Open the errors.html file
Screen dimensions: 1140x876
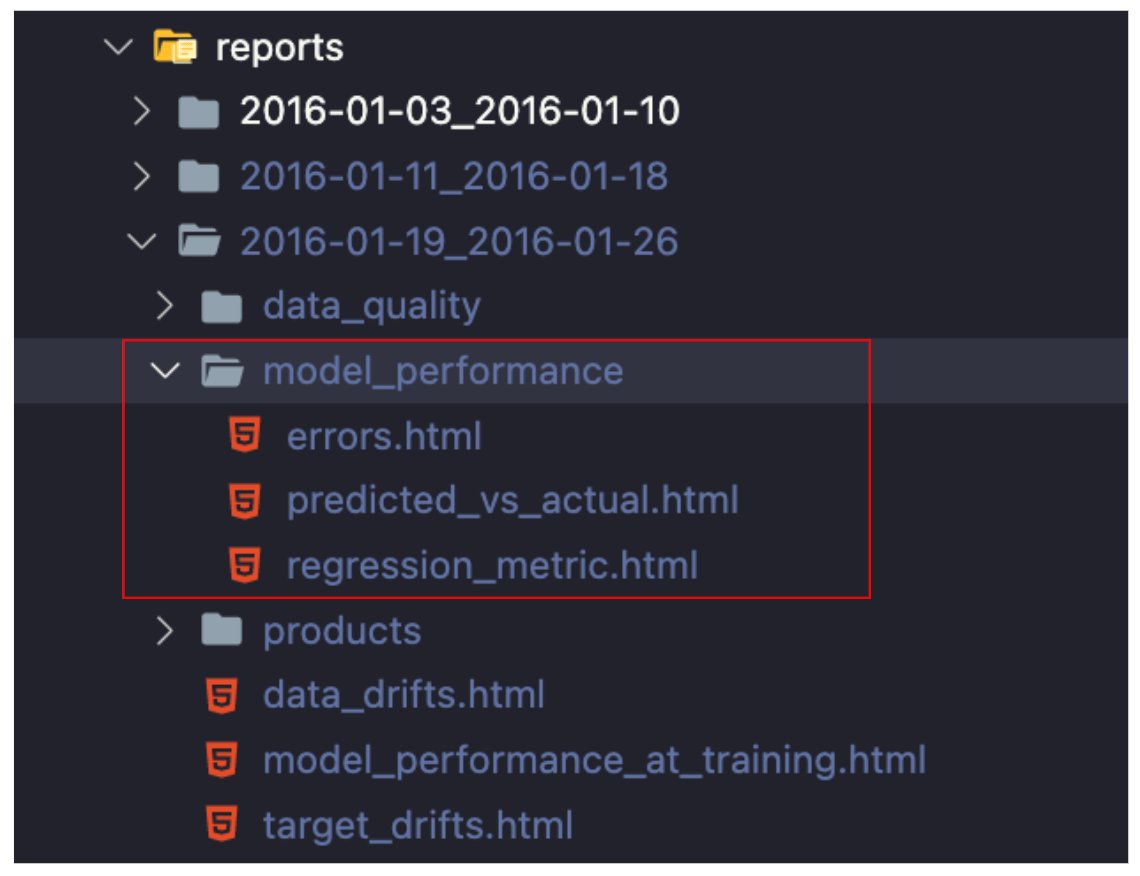(x=384, y=436)
